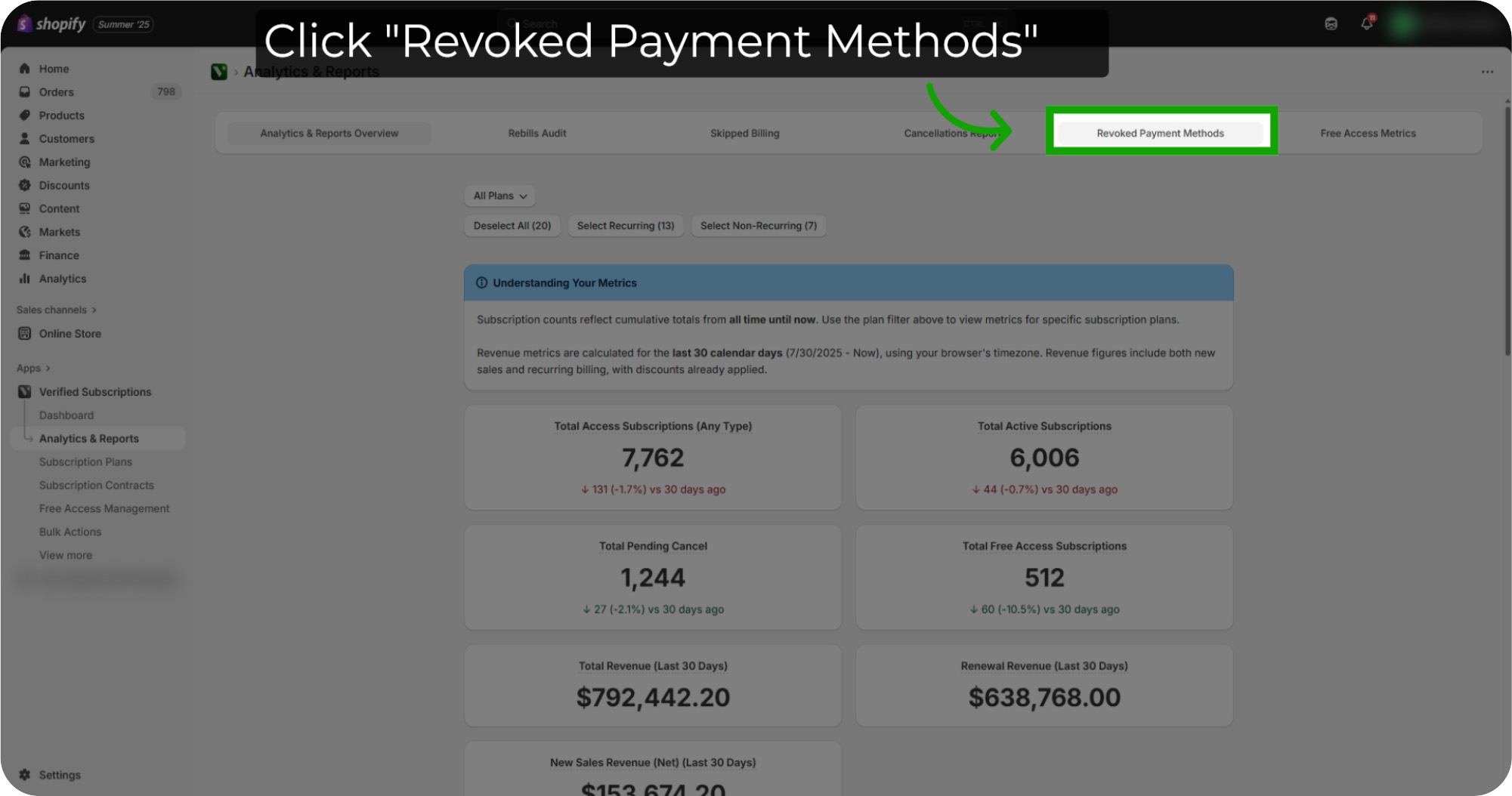Click the New Sales Revenue (Net) label

[x=653, y=763]
